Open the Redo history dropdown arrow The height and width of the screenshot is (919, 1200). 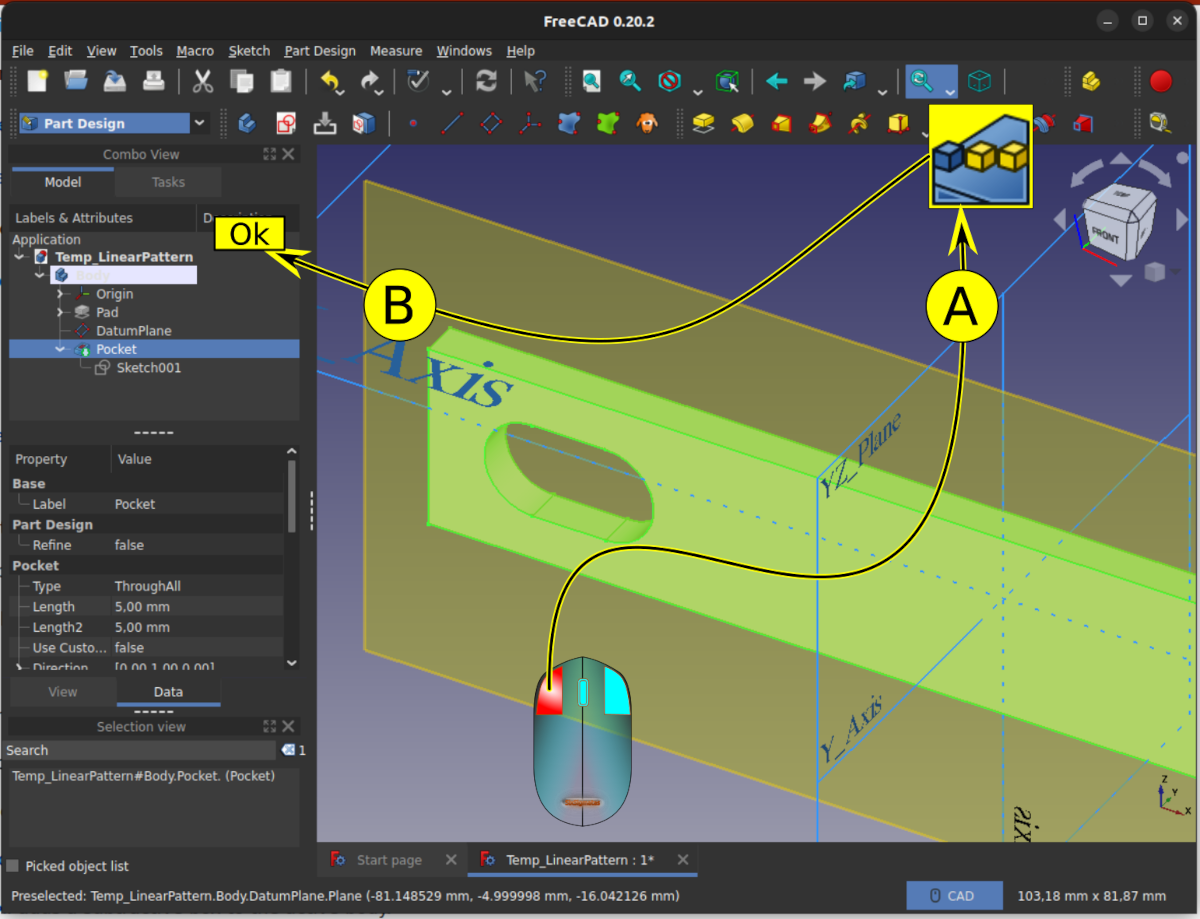pyautogui.click(x=381, y=92)
